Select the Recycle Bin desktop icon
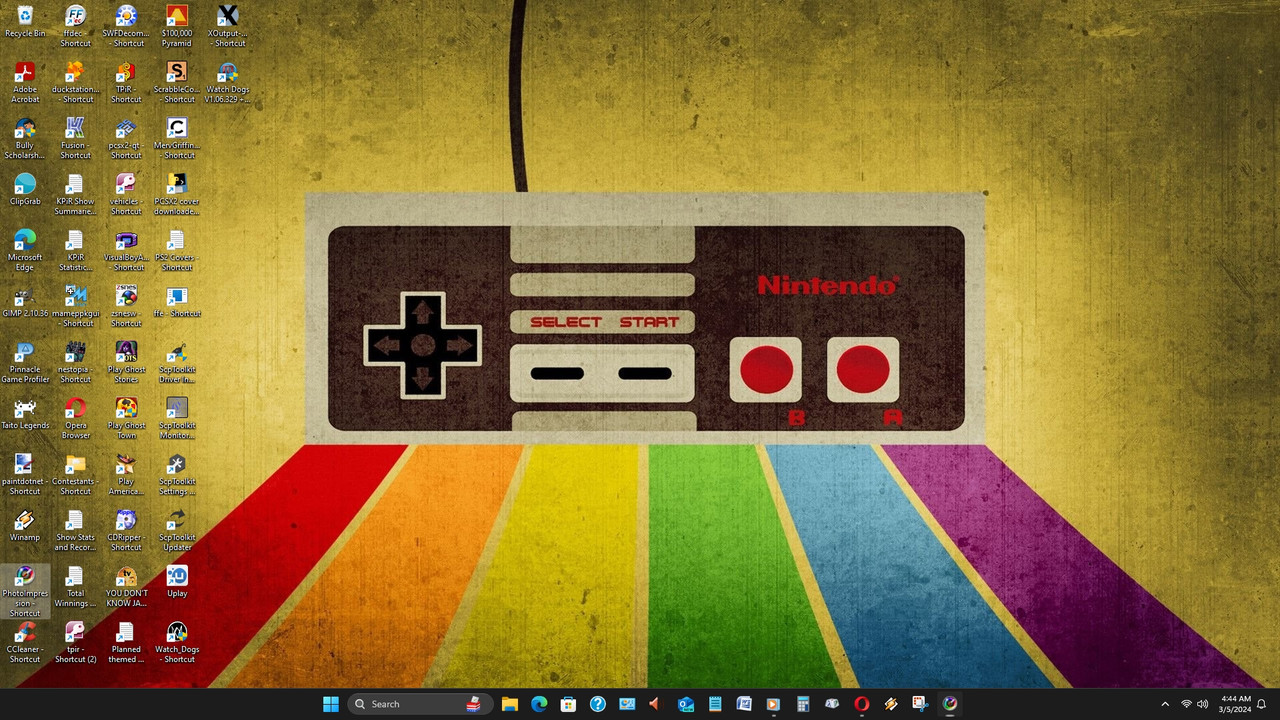 click(x=25, y=22)
